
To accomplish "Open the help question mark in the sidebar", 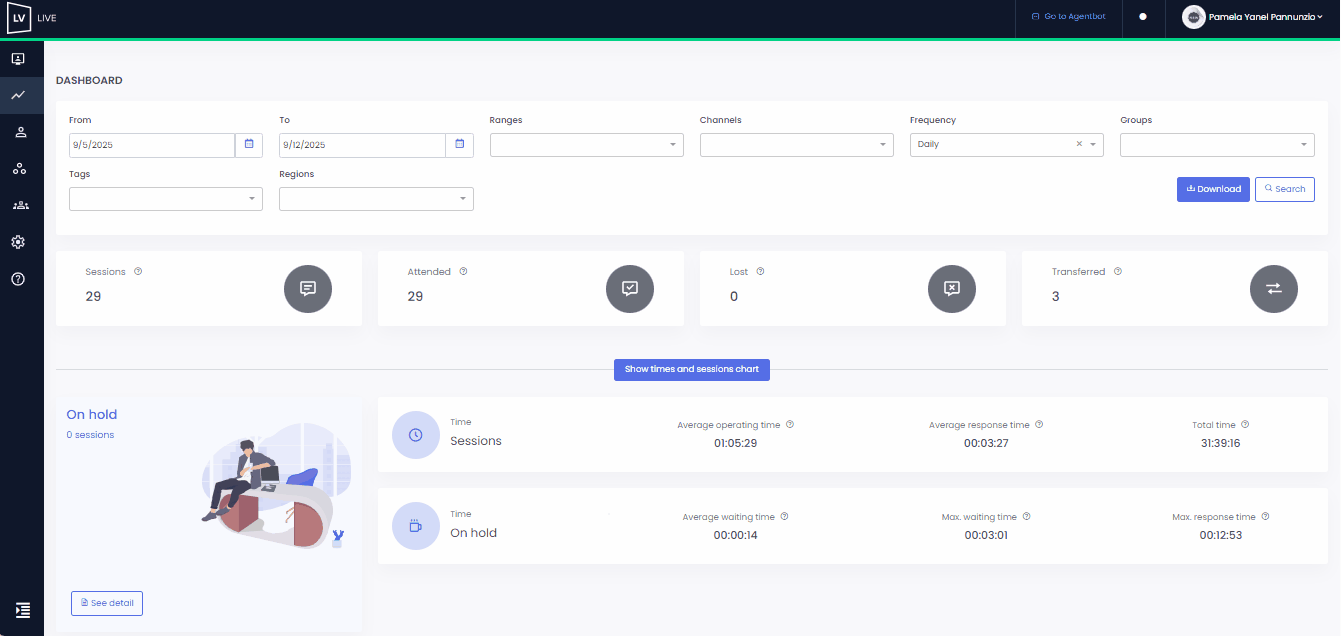I will (x=18, y=279).
